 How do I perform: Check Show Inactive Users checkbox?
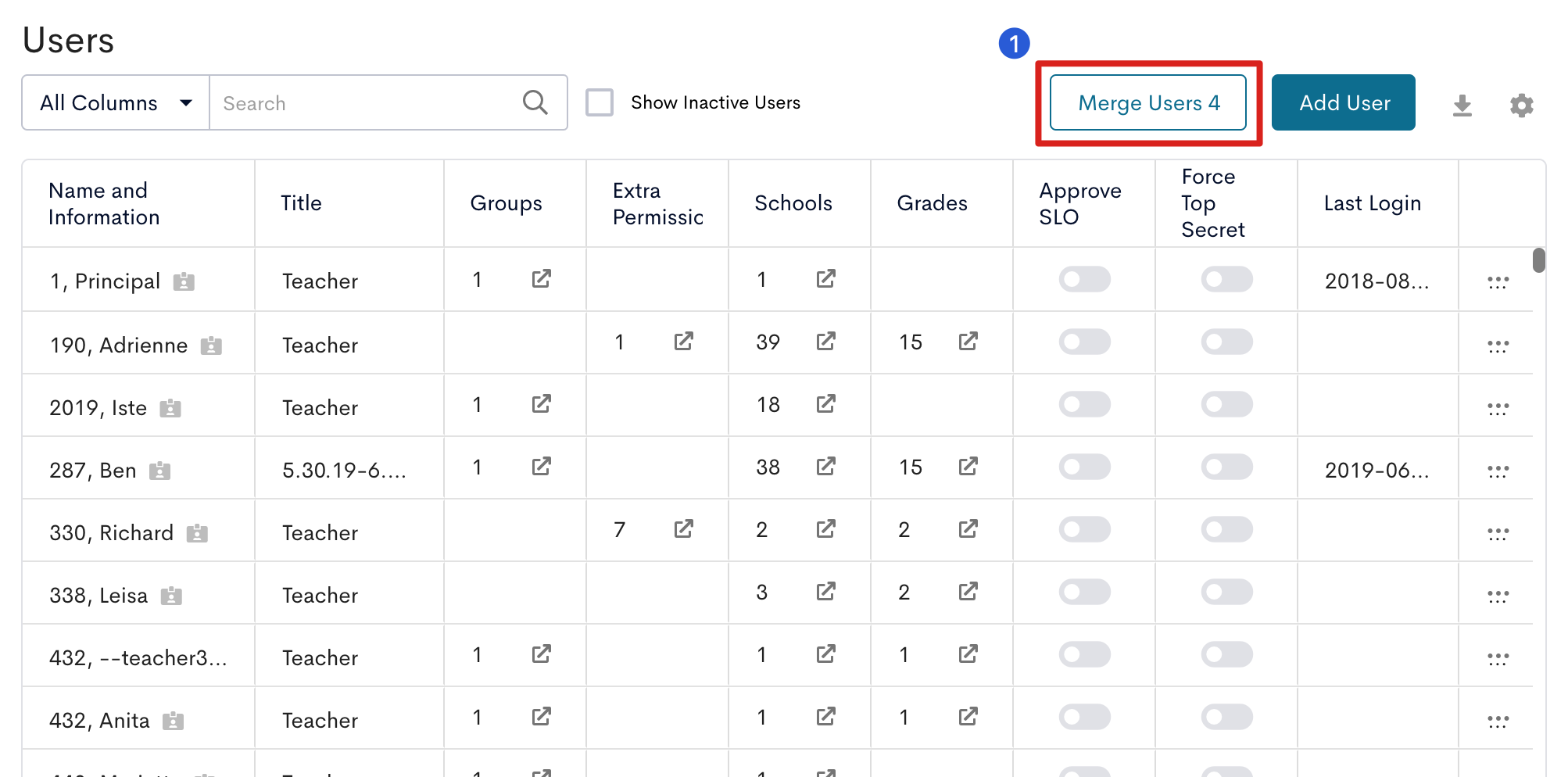pos(600,102)
